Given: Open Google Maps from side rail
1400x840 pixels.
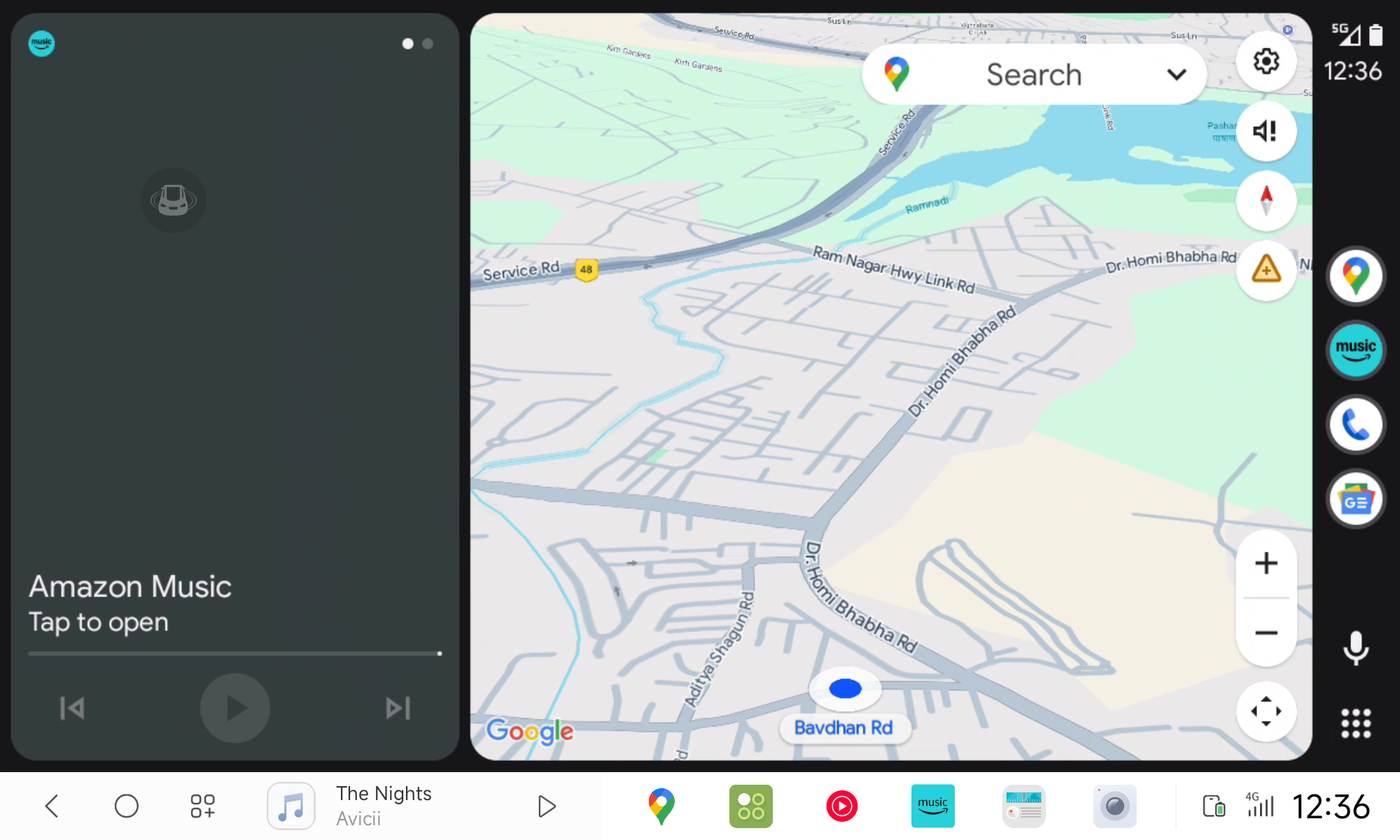Looking at the screenshot, I should click(x=1356, y=276).
